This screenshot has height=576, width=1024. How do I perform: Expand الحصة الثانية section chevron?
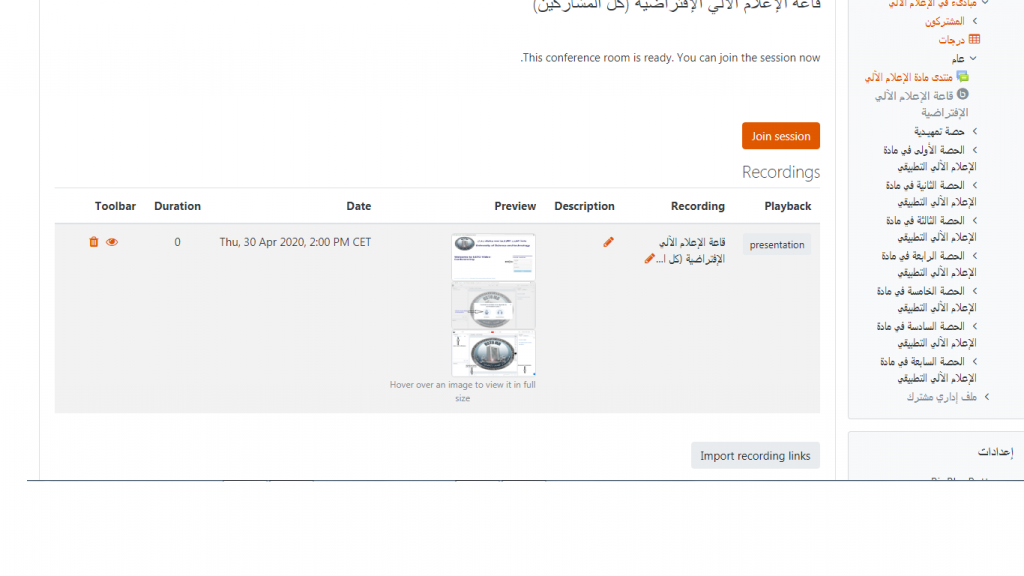click(x=975, y=185)
